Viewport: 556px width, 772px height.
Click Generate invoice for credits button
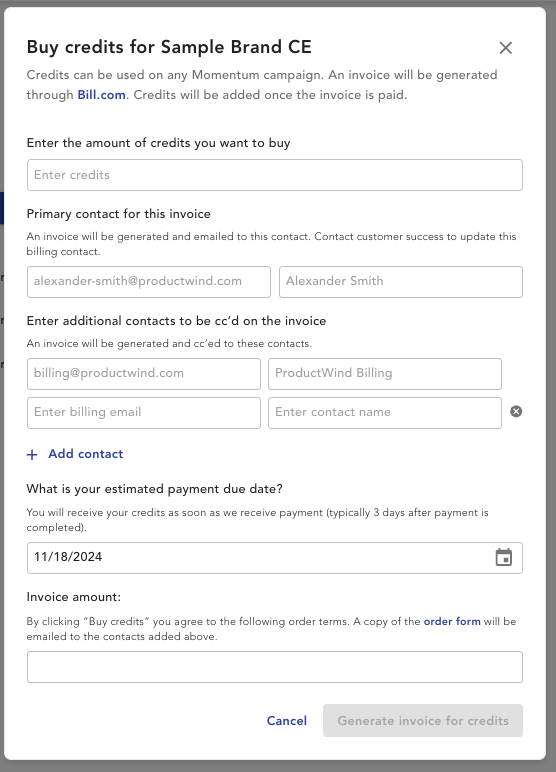coord(423,721)
